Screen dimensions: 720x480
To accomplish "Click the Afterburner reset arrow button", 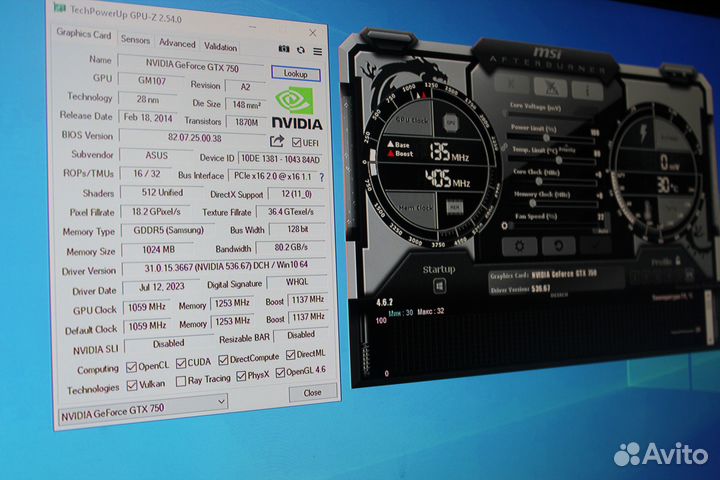I will tap(558, 246).
